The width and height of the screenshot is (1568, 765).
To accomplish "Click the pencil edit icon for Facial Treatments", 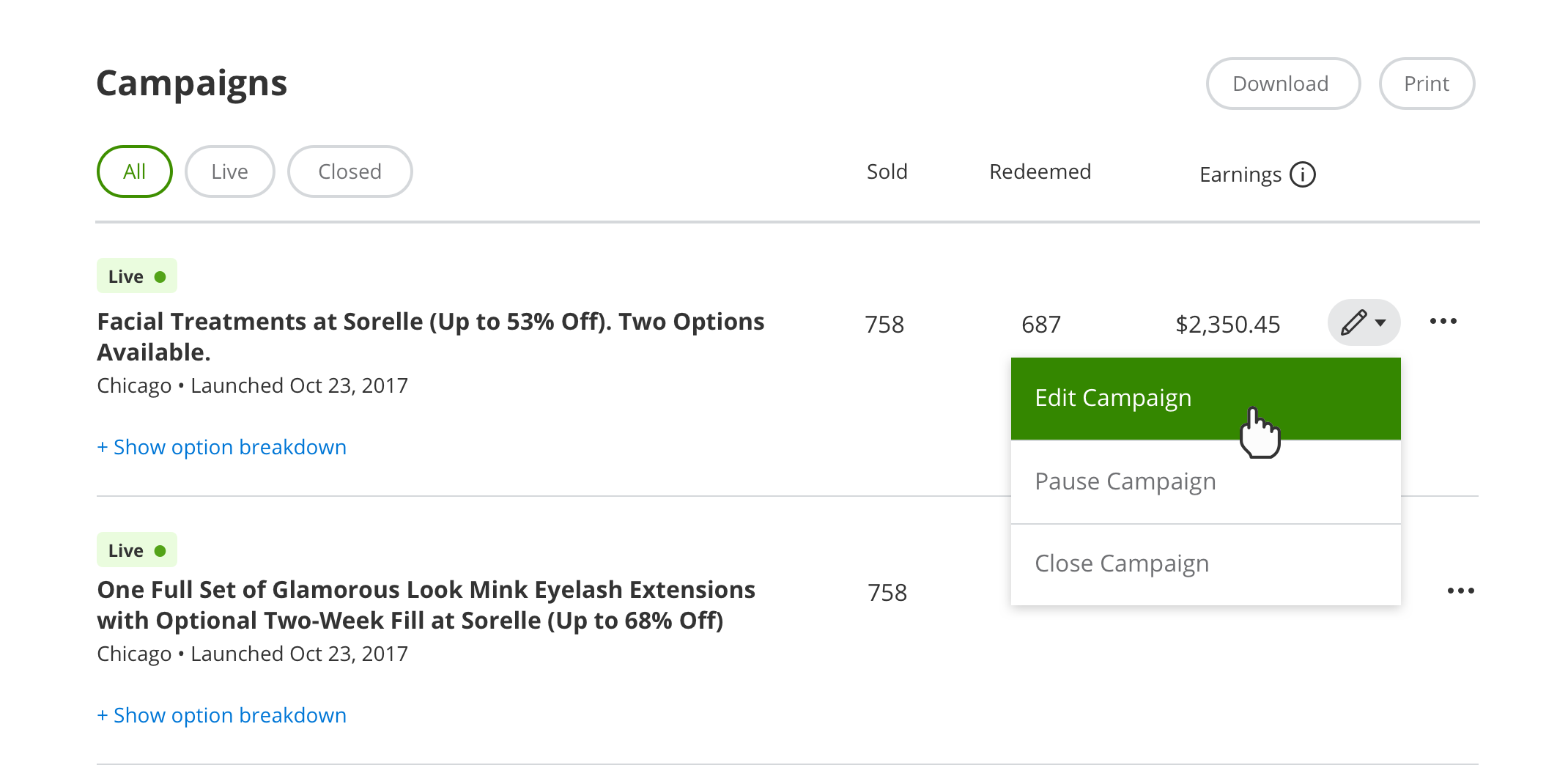I will 1353,322.
